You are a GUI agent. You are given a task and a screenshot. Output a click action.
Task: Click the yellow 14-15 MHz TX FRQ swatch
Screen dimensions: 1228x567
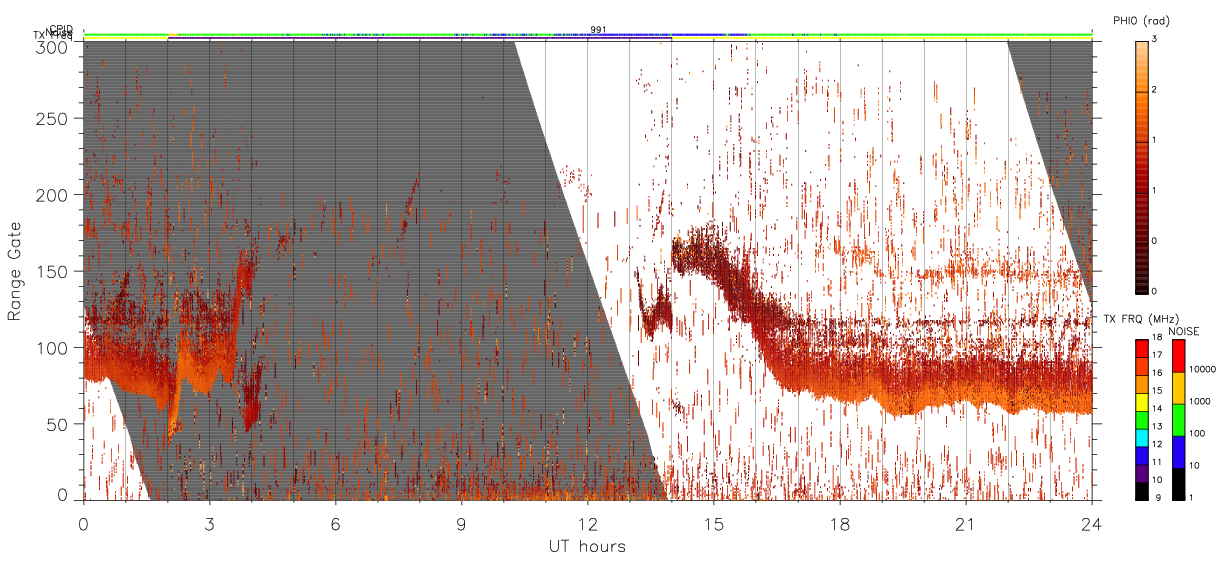tap(1141, 402)
